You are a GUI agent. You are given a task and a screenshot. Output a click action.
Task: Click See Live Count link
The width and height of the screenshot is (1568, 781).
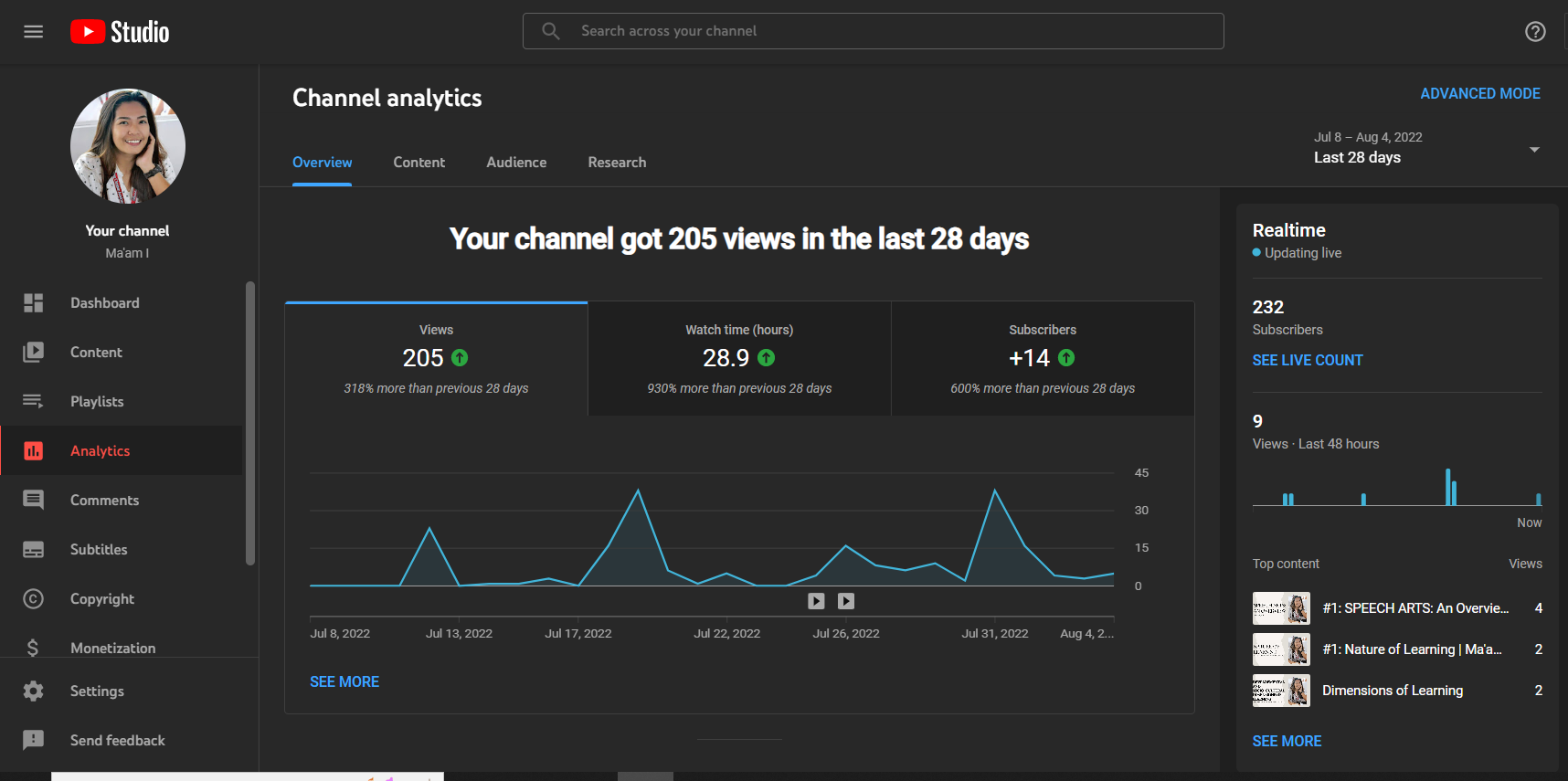pyautogui.click(x=1308, y=361)
